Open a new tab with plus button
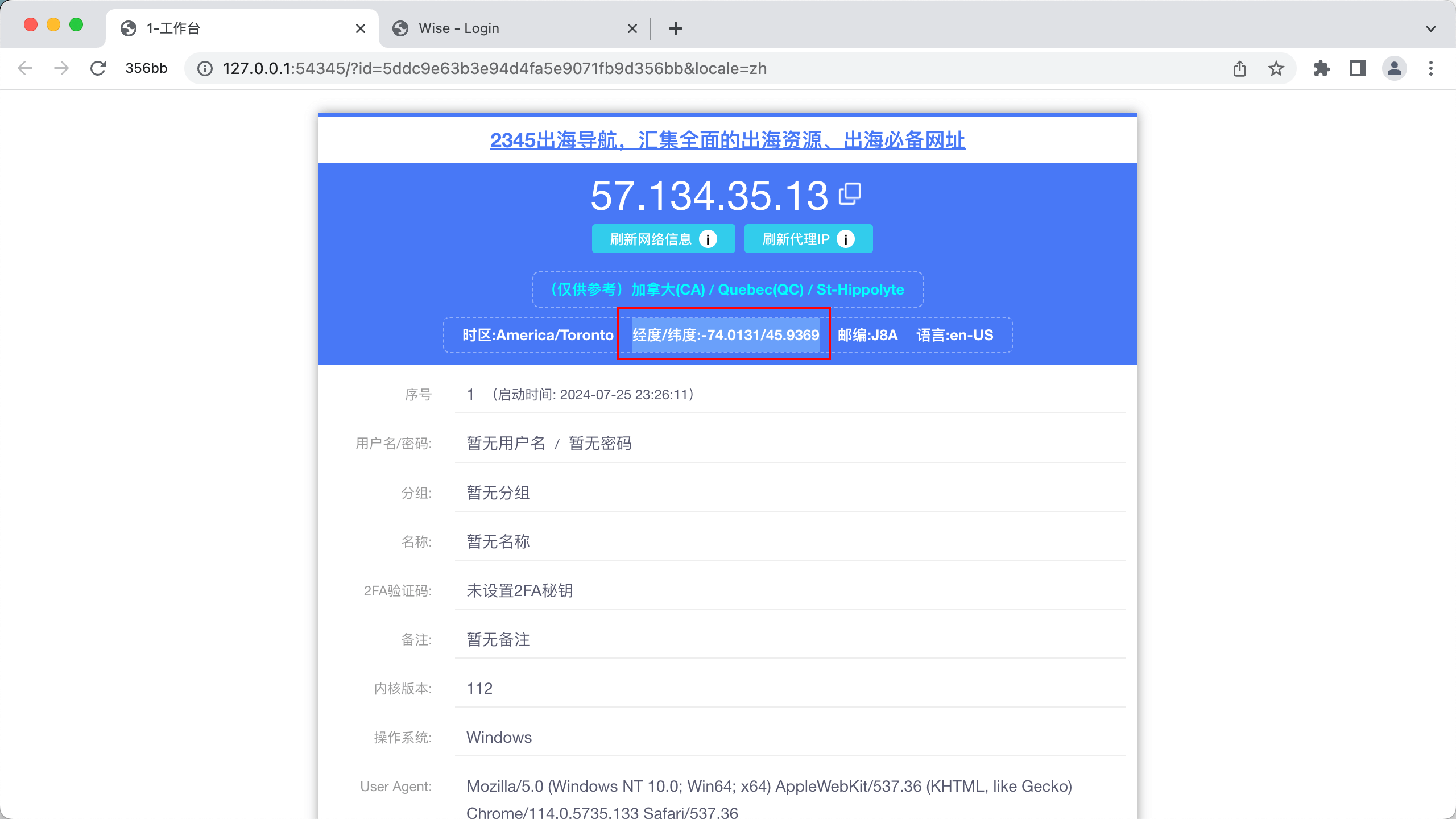 coord(675,28)
